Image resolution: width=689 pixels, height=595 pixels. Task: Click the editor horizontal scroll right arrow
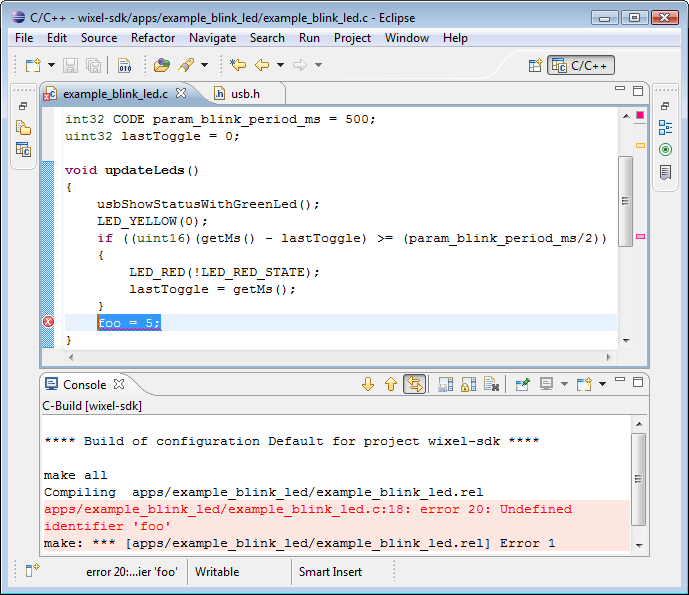(x=609, y=357)
